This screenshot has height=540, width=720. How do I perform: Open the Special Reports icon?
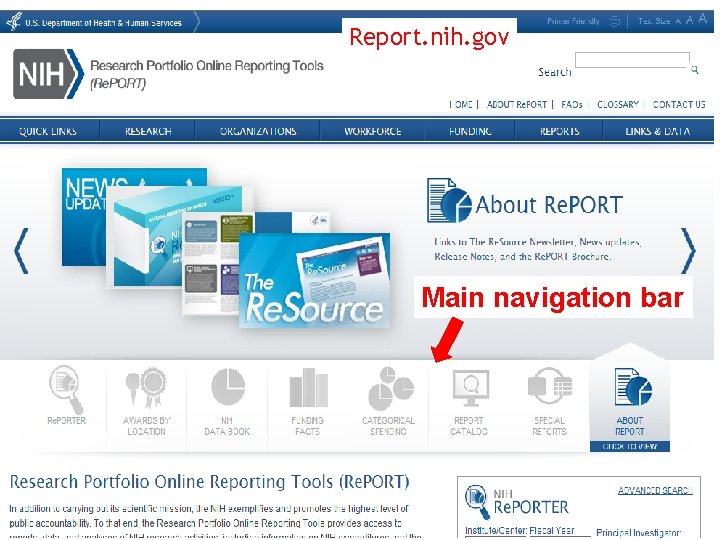(x=550, y=386)
